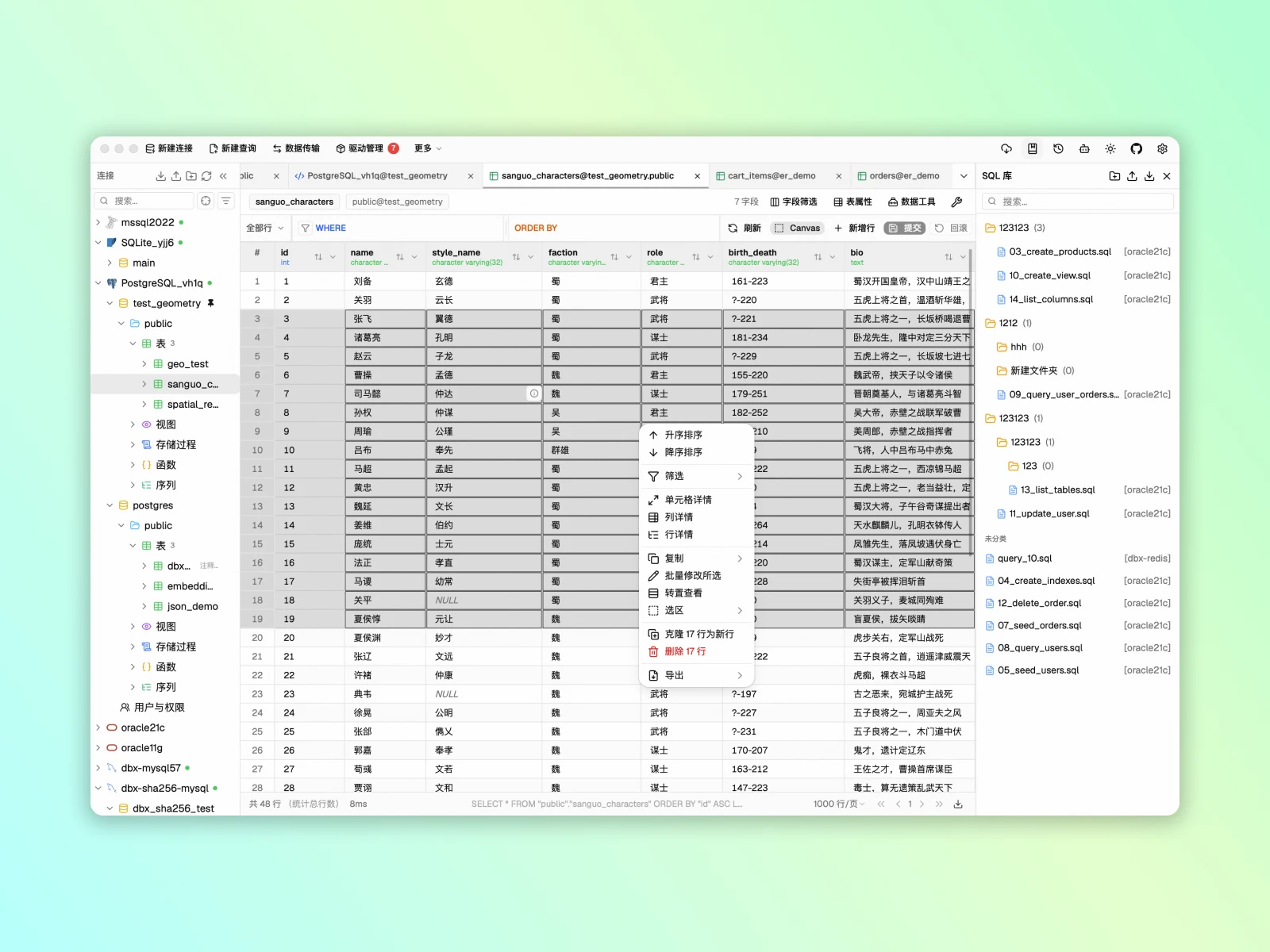Sort by the name column arrows
Screen dimensions: 1270x952
coord(400,257)
